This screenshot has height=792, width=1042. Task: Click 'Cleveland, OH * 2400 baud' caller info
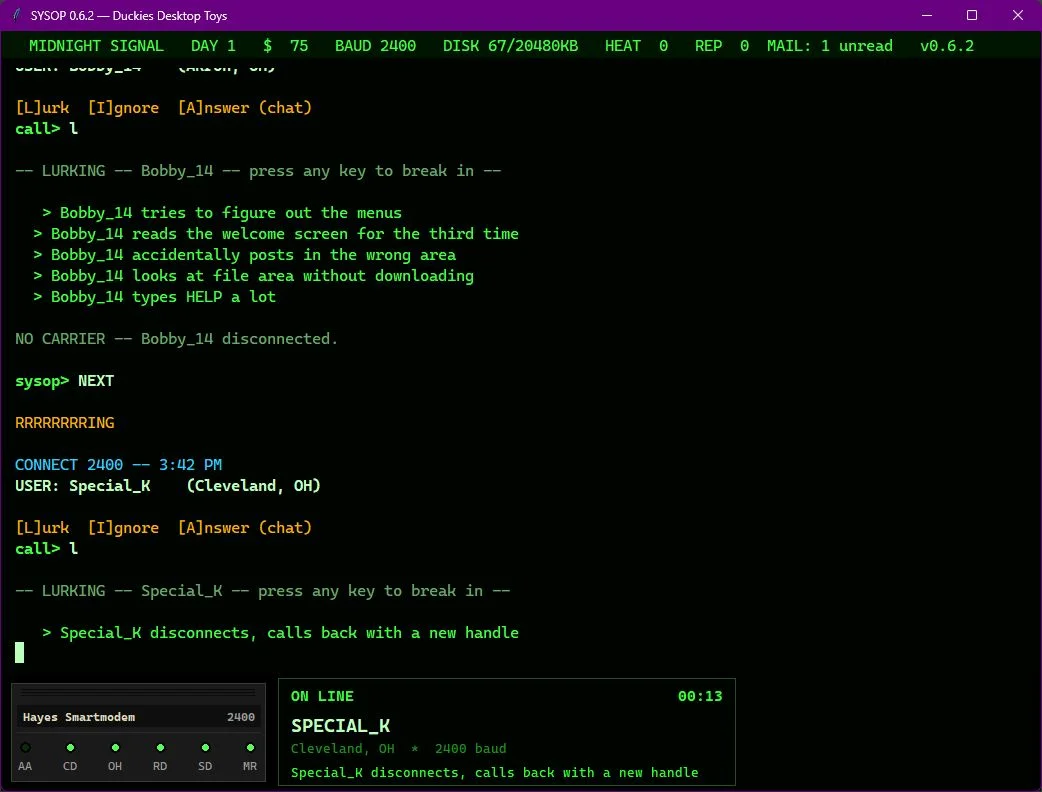[399, 749]
